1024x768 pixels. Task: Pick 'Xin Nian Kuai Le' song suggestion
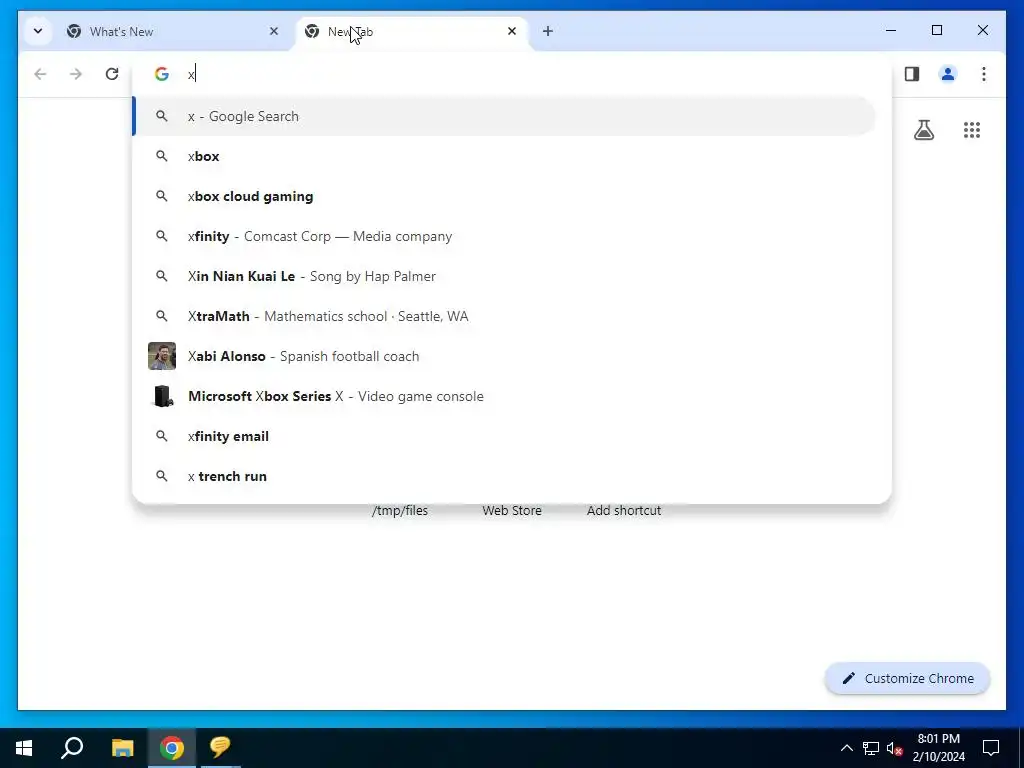point(504,276)
